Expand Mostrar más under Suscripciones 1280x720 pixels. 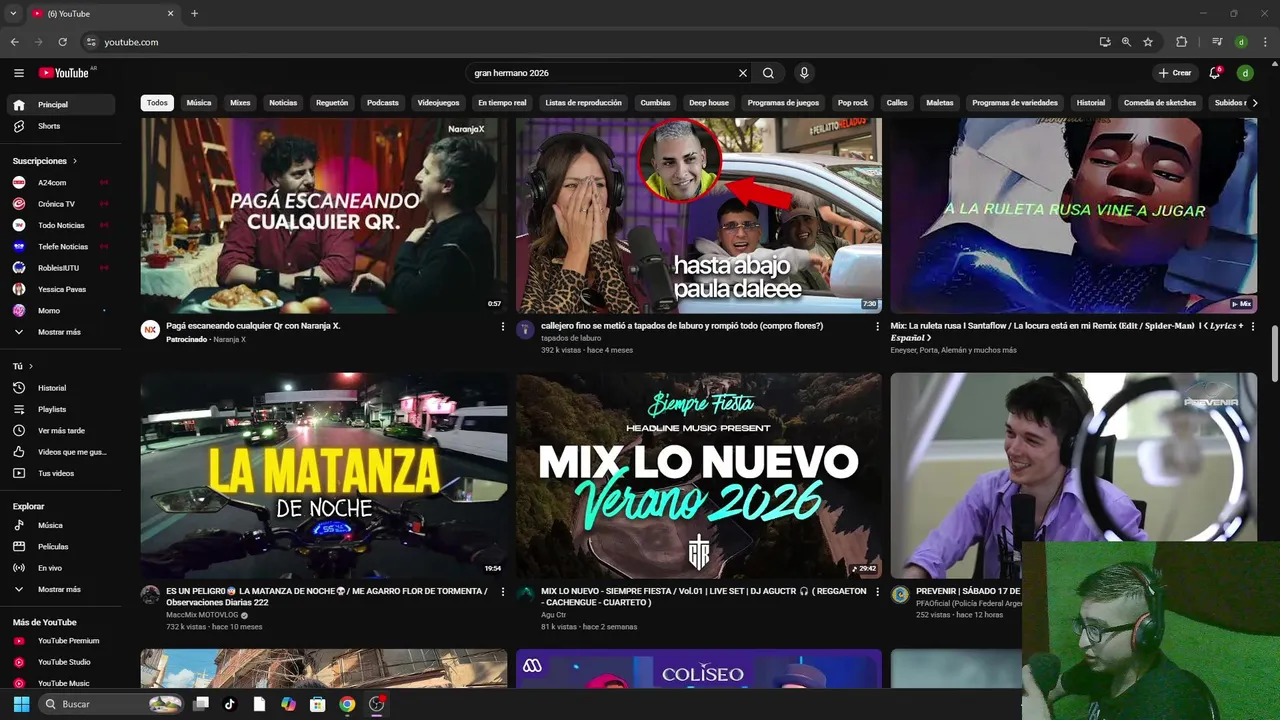[x=62, y=332]
